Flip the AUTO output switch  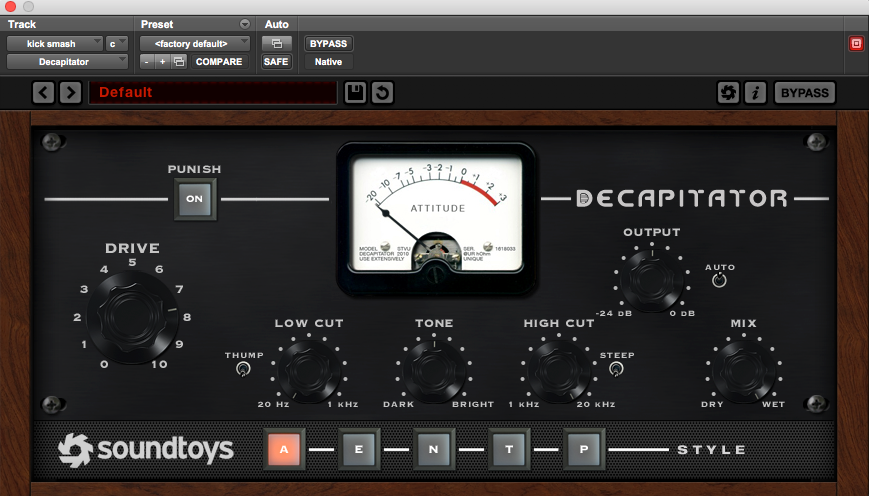(x=719, y=280)
